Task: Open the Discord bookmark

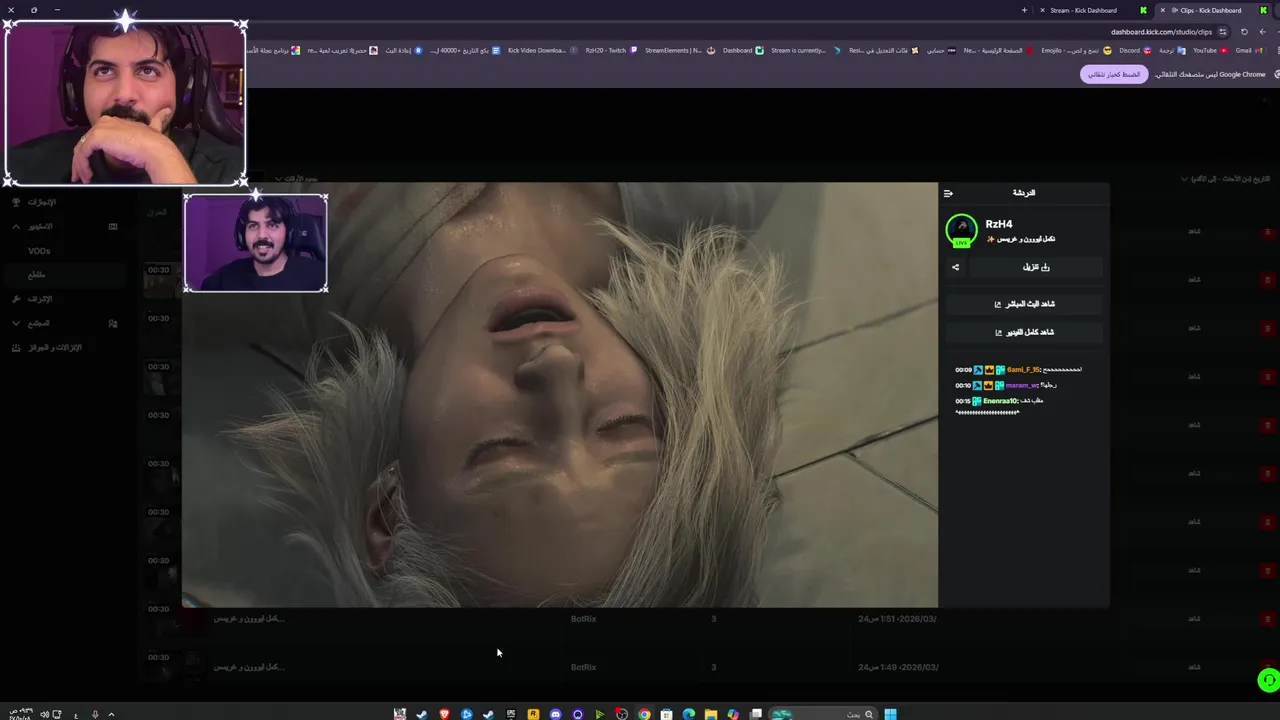Action: pyautogui.click(x=1134, y=50)
